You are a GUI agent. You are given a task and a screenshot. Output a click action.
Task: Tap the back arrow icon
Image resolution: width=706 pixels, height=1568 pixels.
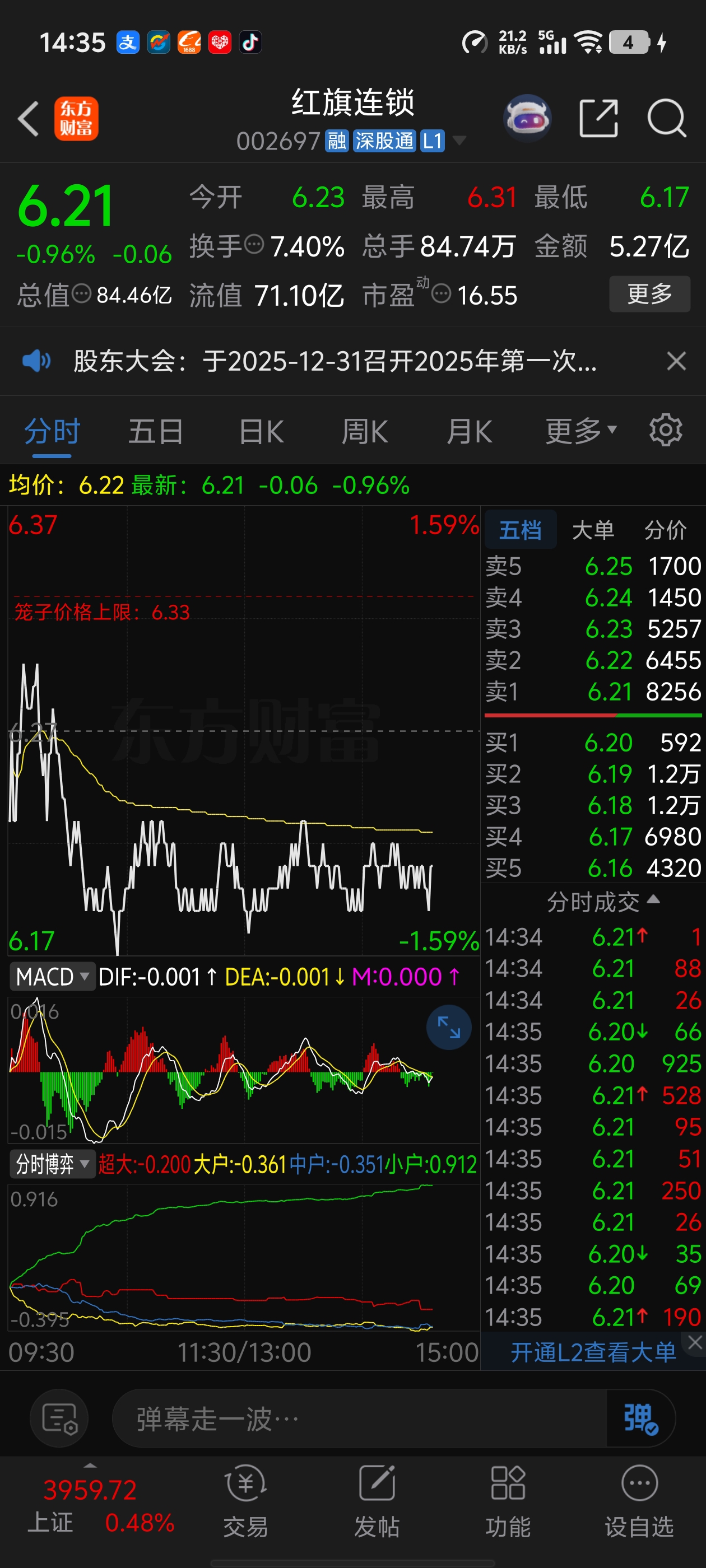click(29, 119)
